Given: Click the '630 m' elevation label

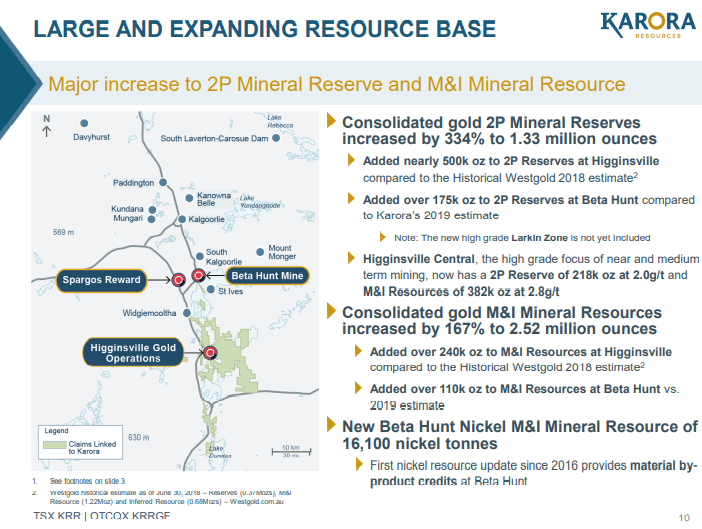Looking at the screenshot, I should click(138, 437).
